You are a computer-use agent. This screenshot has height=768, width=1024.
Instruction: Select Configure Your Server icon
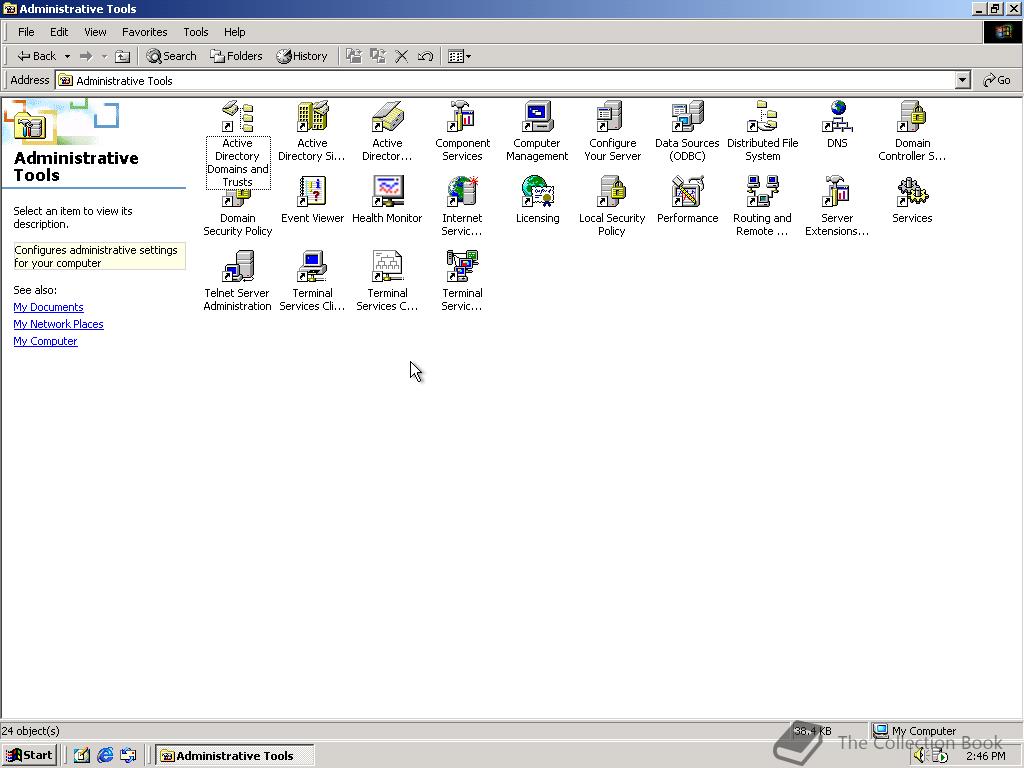click(x=612, y=116)
